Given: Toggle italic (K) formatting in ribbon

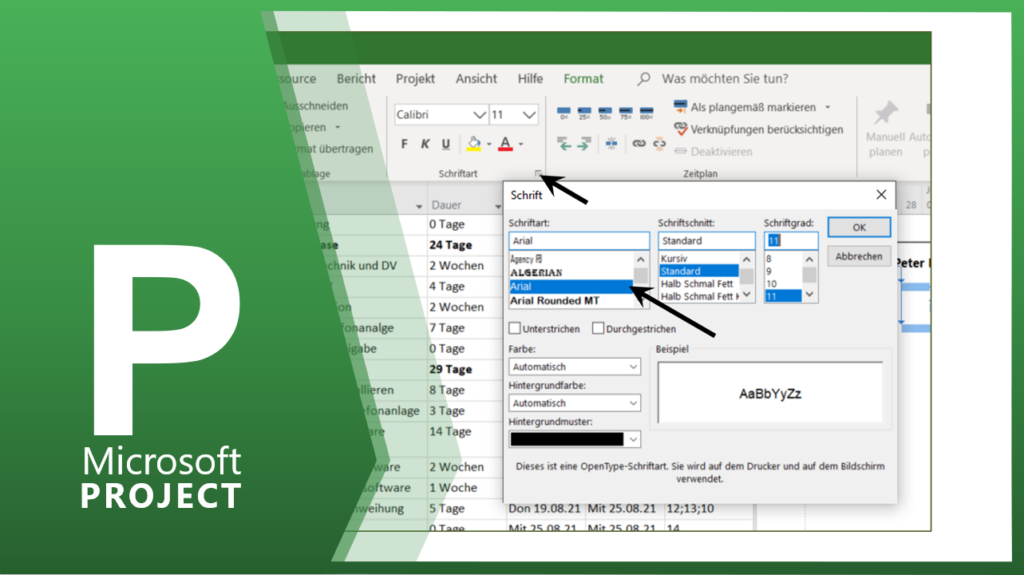Looking at the screenshot, I should pos(425,144).
